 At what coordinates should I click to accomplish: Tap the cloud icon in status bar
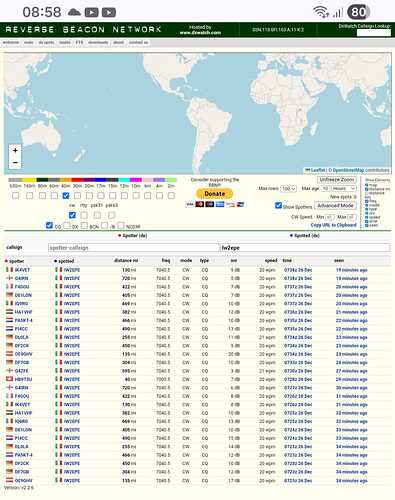point(74,12)
